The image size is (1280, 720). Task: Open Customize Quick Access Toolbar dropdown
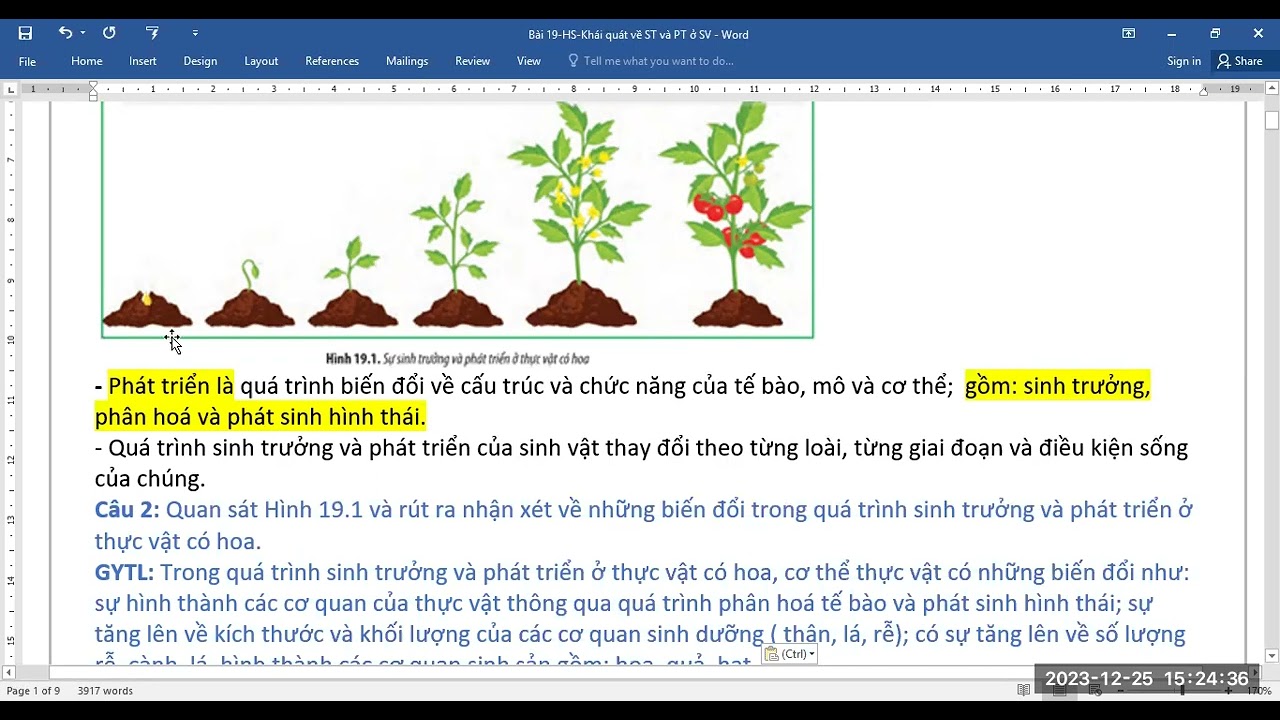click(195, 33)
